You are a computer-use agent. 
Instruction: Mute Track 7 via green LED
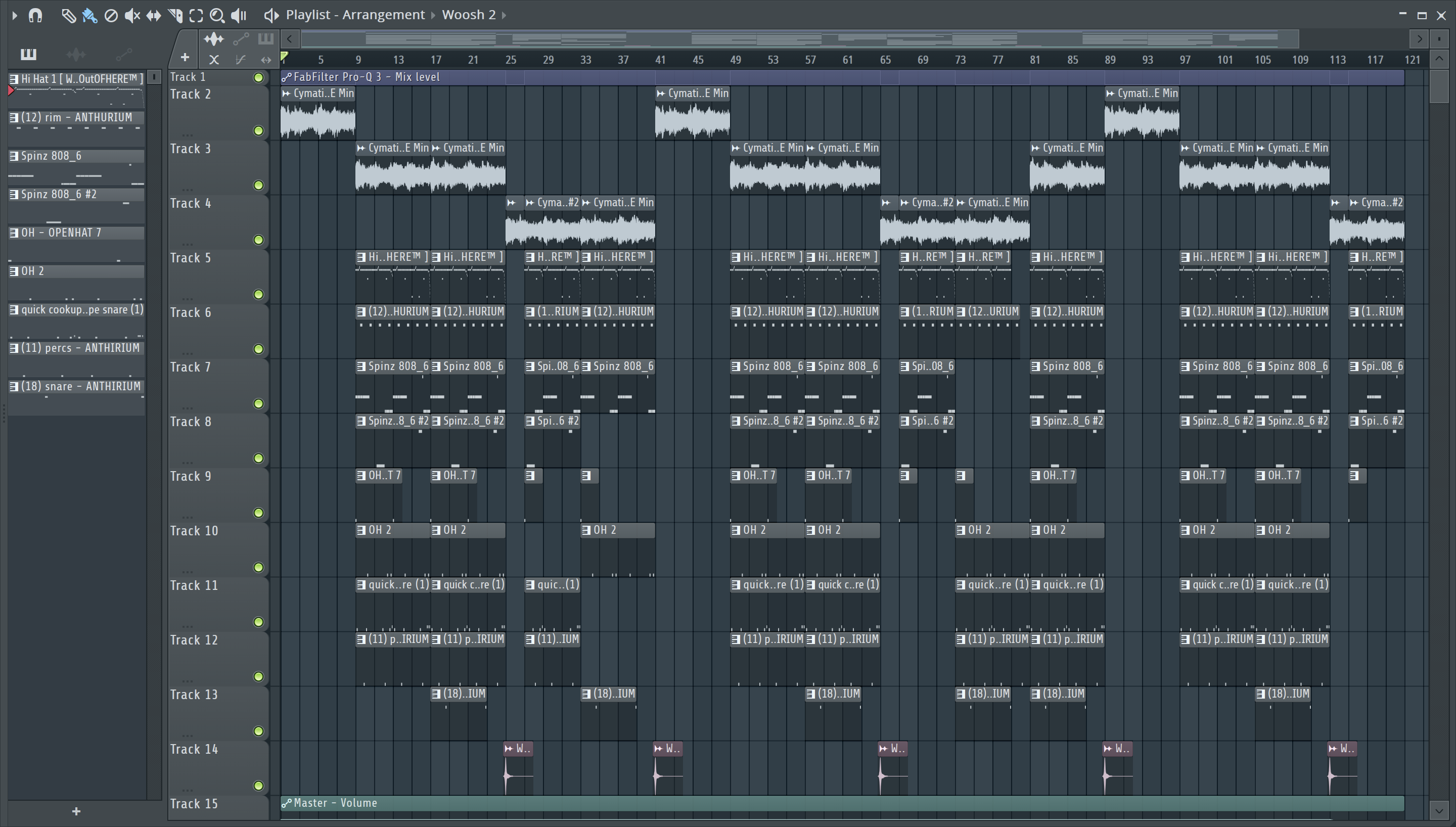(x=258, y=404)
